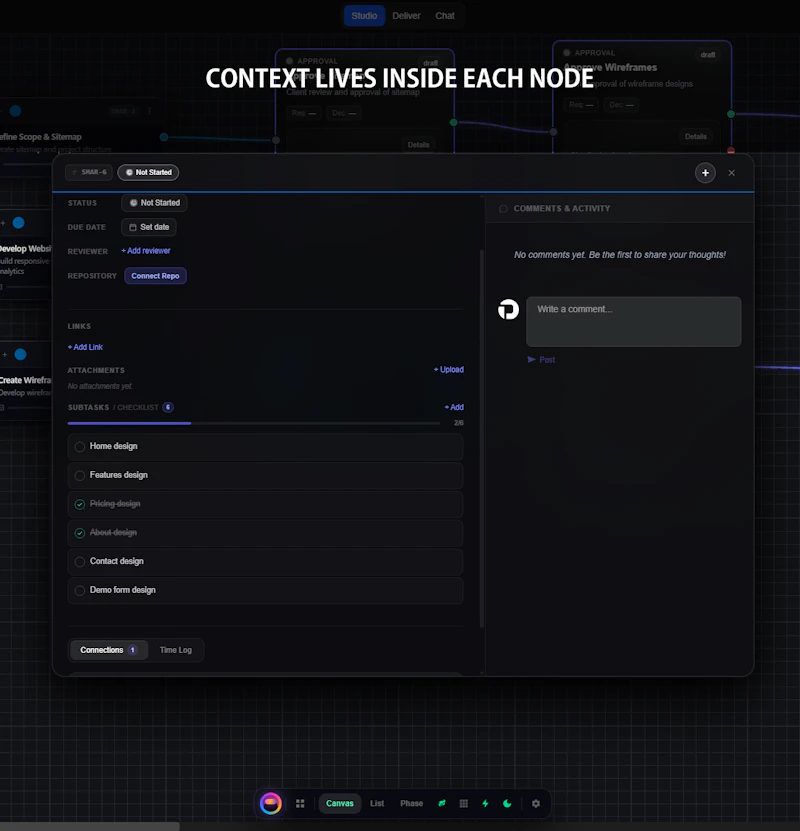The width and height of the screenshot is (800, 831).
Task: Click the Write a comment text box
Action: pyautogui.click(x=634, y=322)
